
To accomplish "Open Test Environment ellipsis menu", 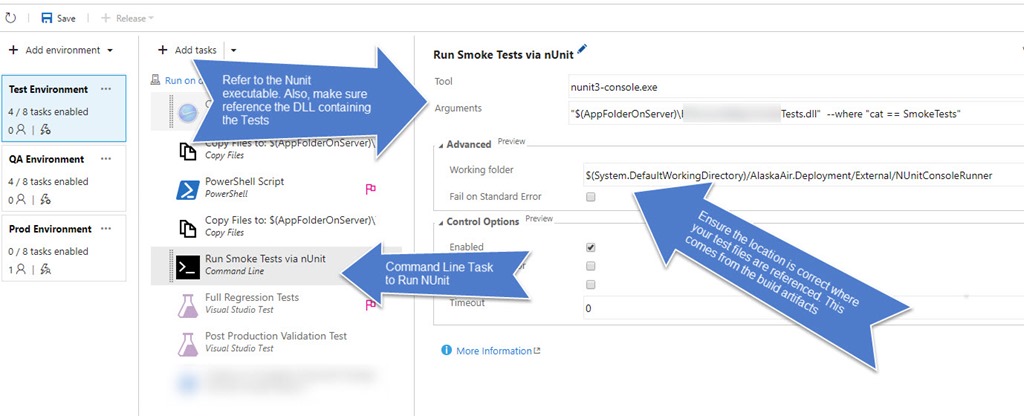I will pos(107,89).
